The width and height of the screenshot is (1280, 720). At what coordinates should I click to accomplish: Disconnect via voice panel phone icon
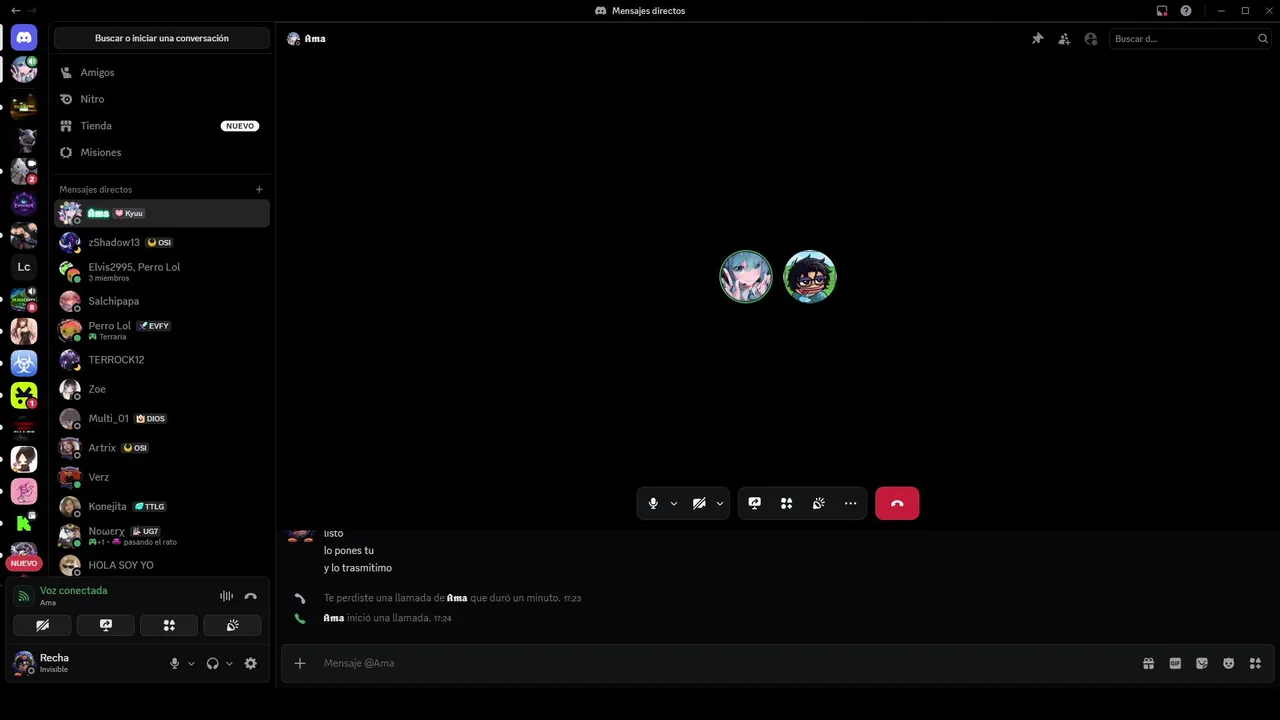(251, 596)
